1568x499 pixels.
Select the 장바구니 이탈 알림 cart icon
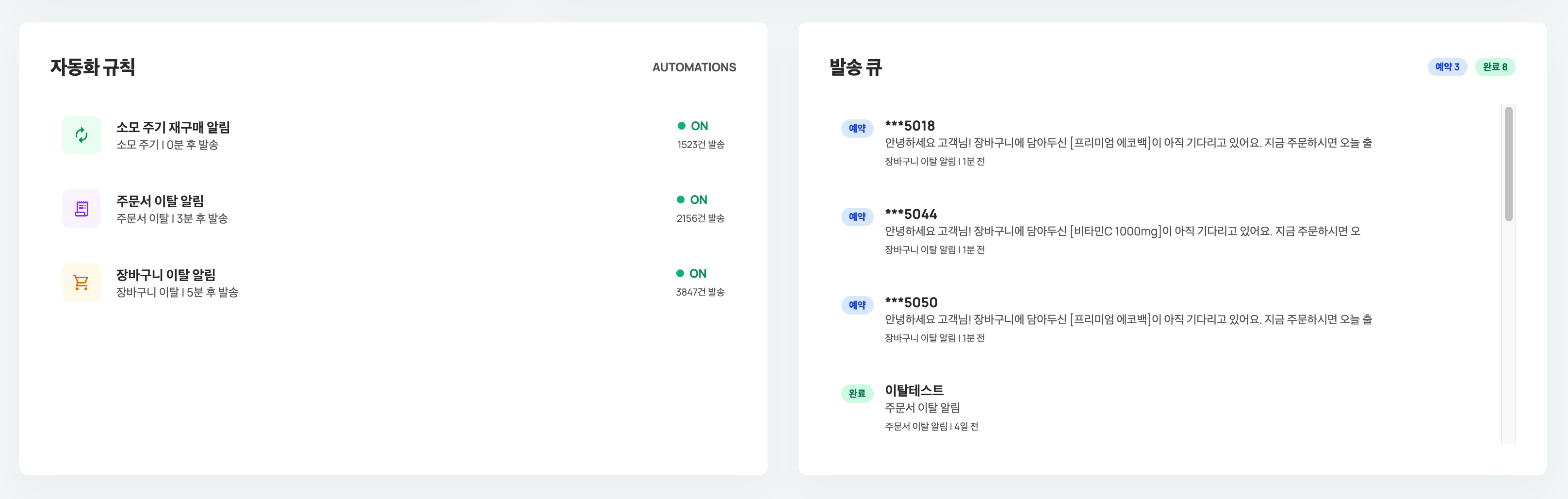point(81,282)
